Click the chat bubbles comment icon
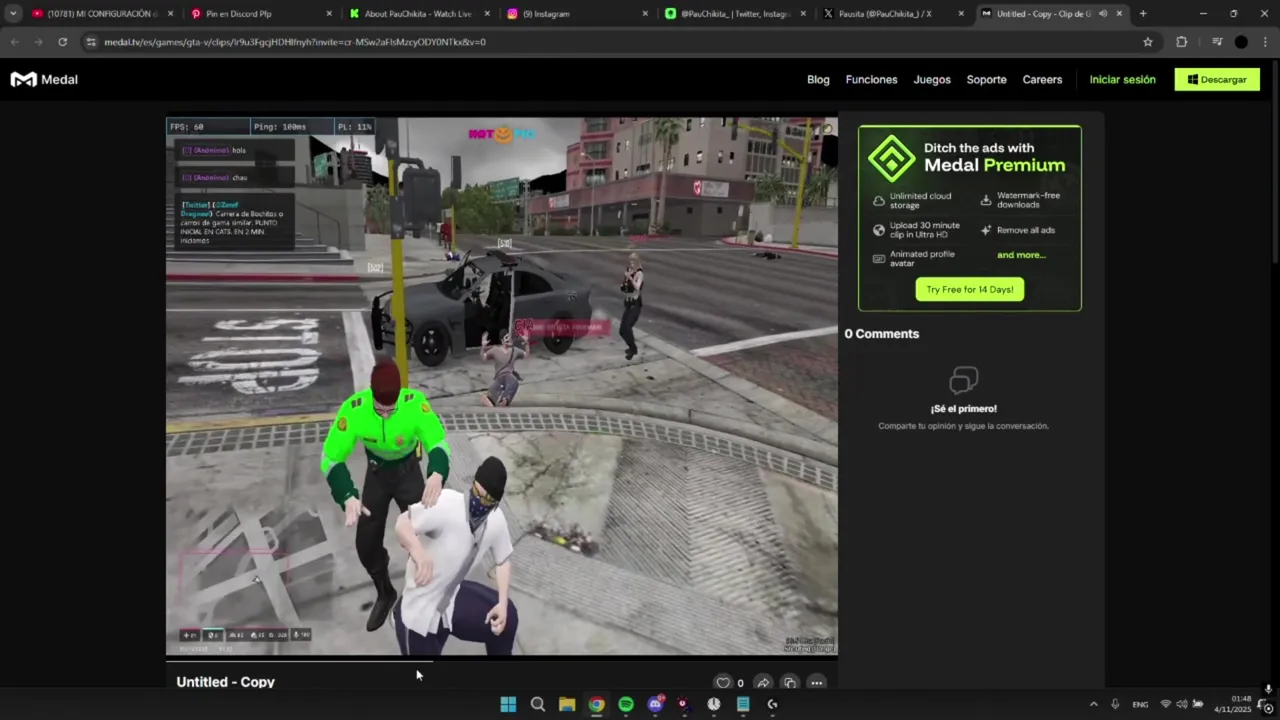The width and height of the screenshot is (1280, 720). coord(963,380)
